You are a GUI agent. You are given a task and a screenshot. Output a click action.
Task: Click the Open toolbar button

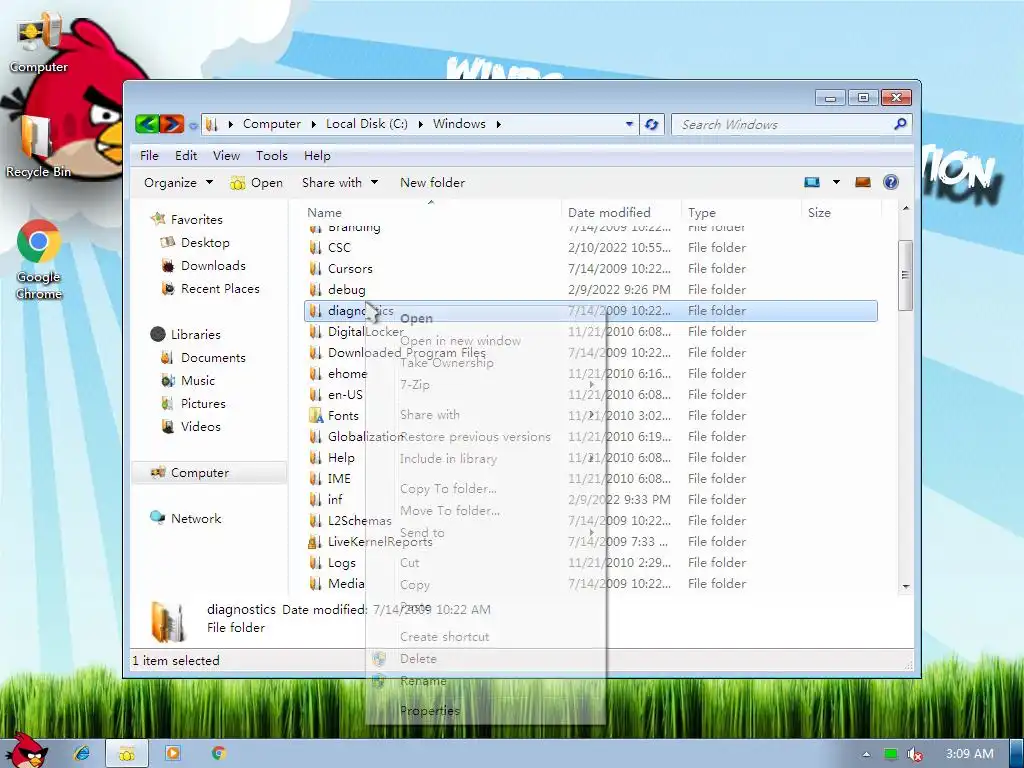[256, 183]
